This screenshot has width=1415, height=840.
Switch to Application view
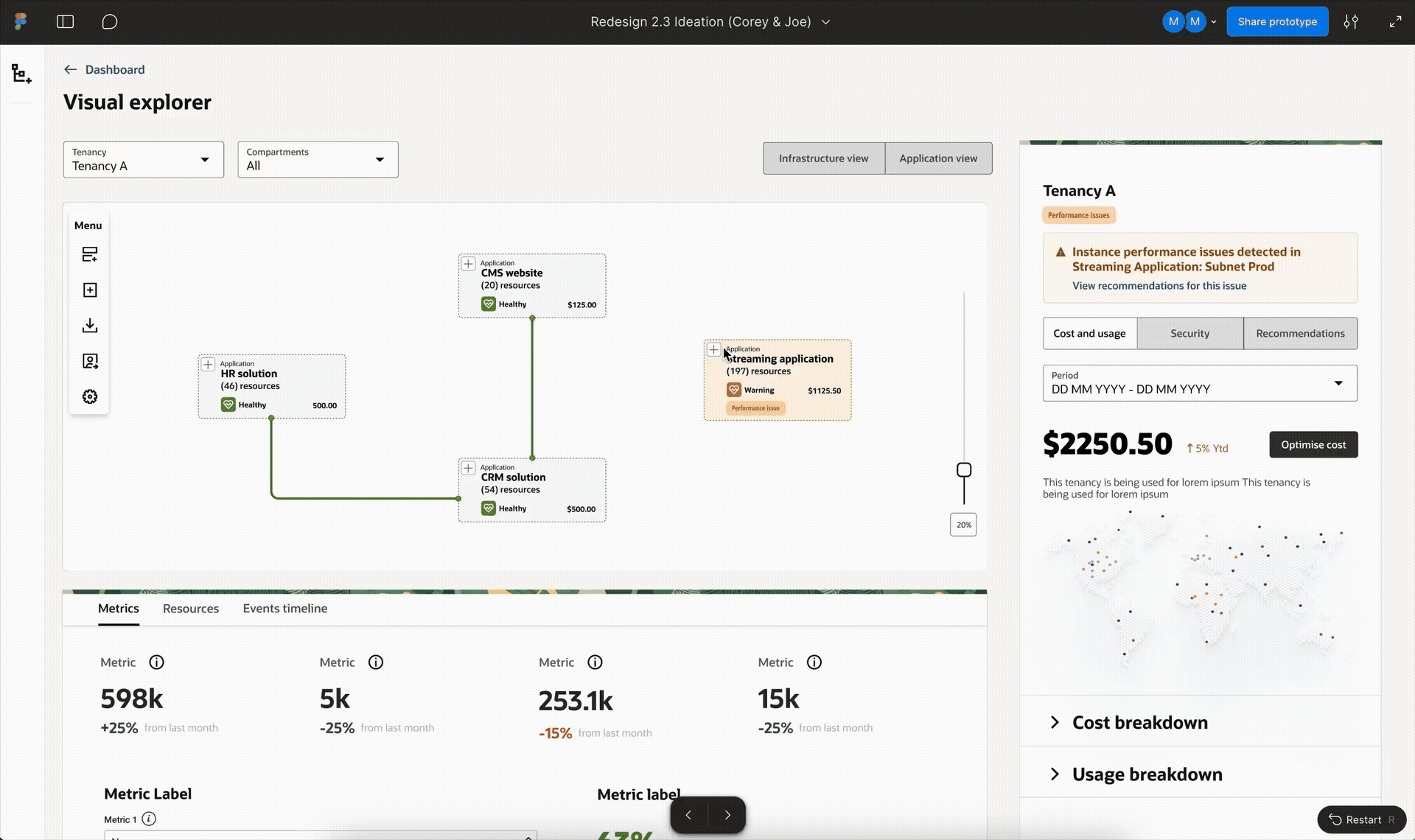coord(937,158)
